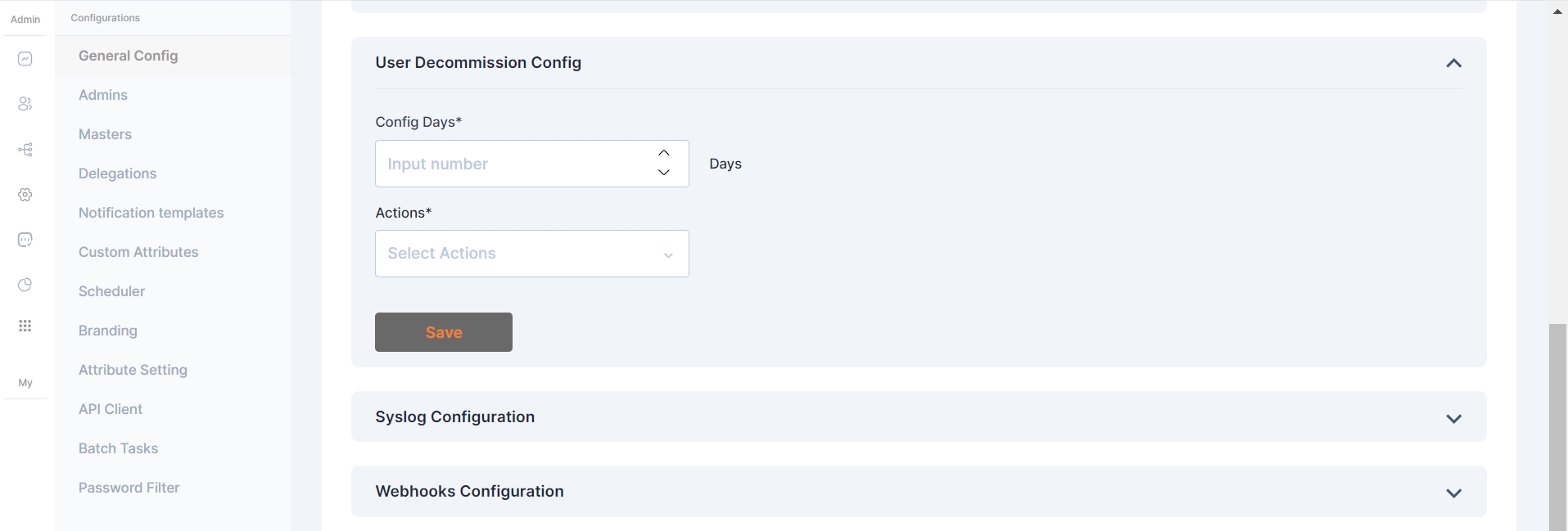Expand the Webhooks Configuration section
This screenshot has height=531, width=1568.
pyautogui.click(x=1453, y=493)
